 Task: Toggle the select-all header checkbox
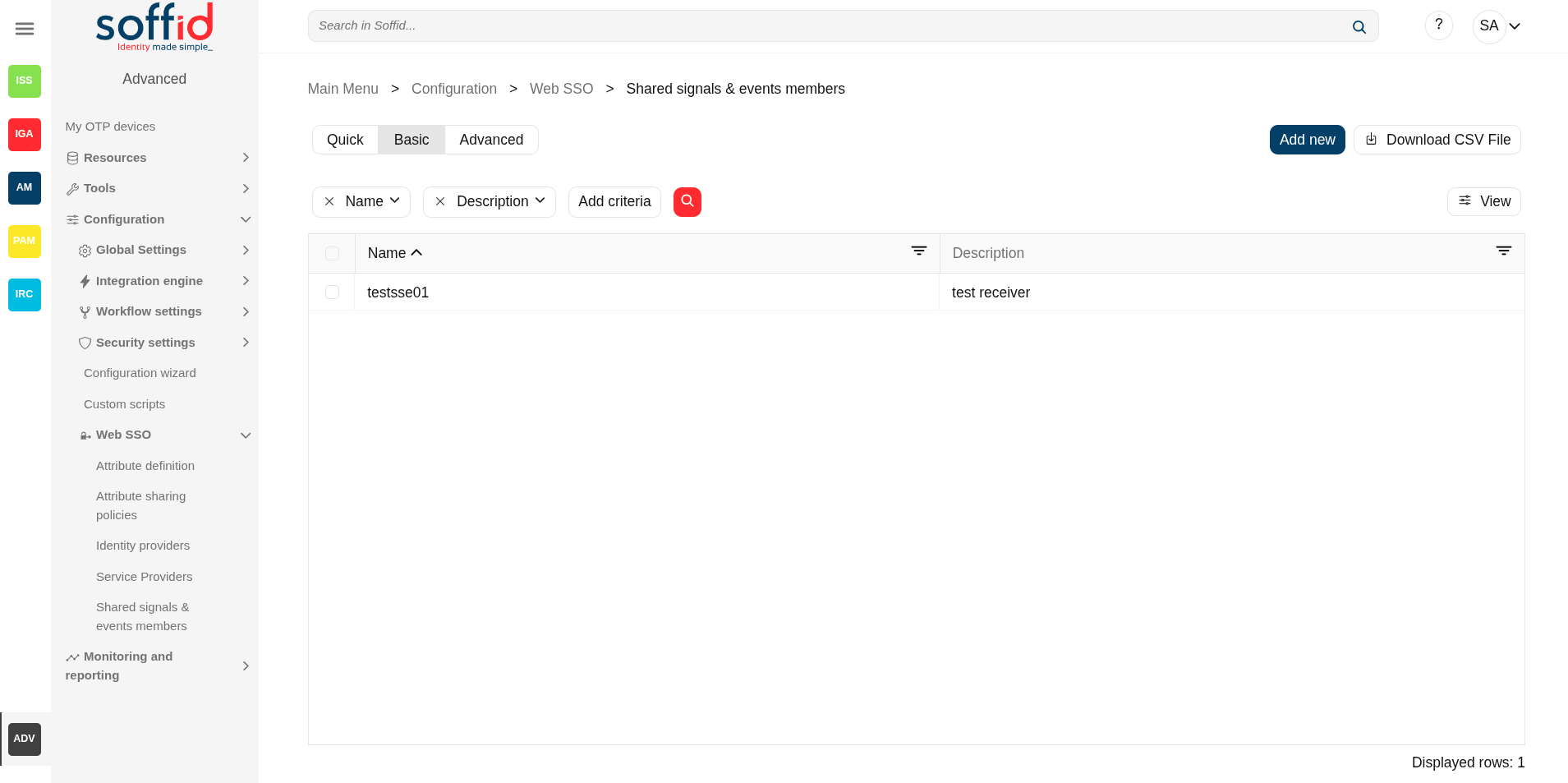[332, 253]
